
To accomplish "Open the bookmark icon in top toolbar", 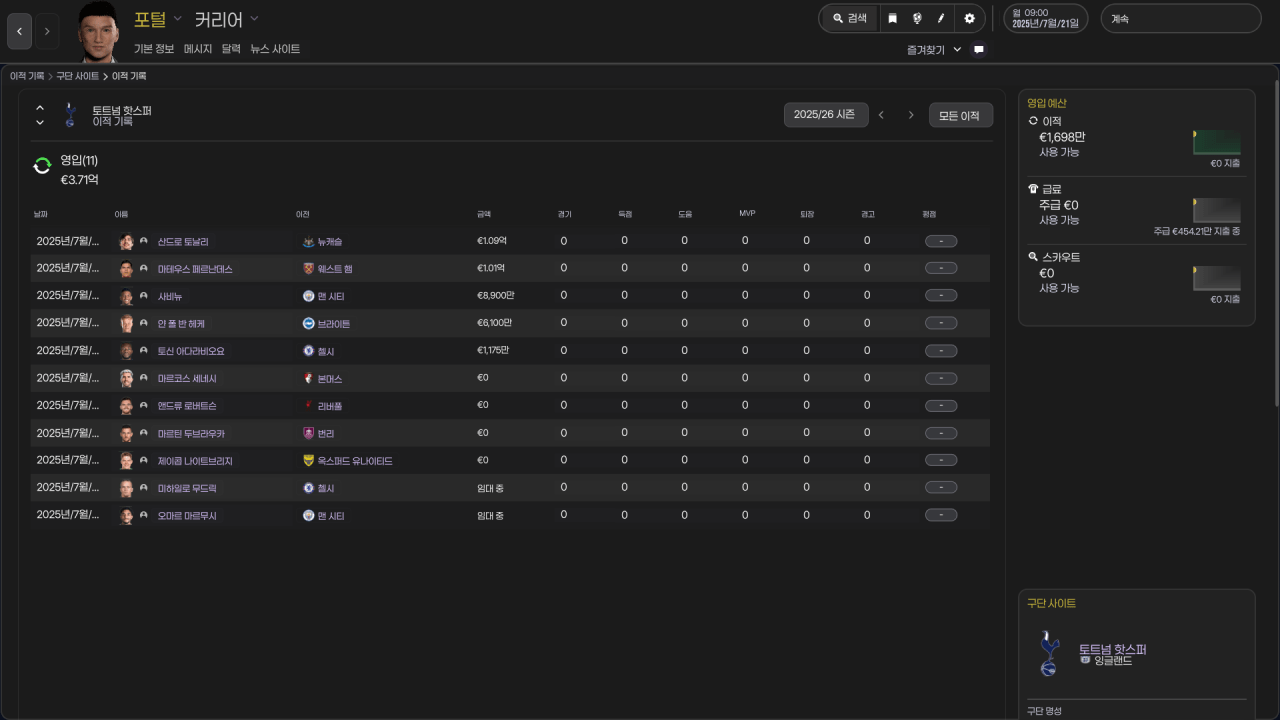I will (x=892, y=18).
